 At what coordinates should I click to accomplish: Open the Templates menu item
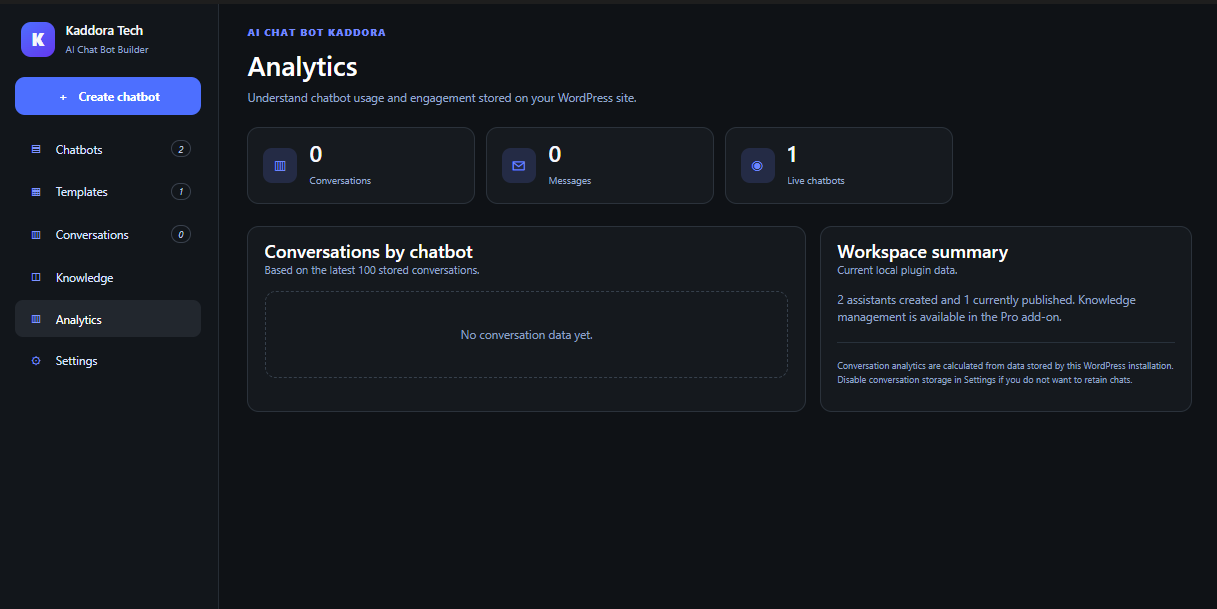tap(108, 192)
